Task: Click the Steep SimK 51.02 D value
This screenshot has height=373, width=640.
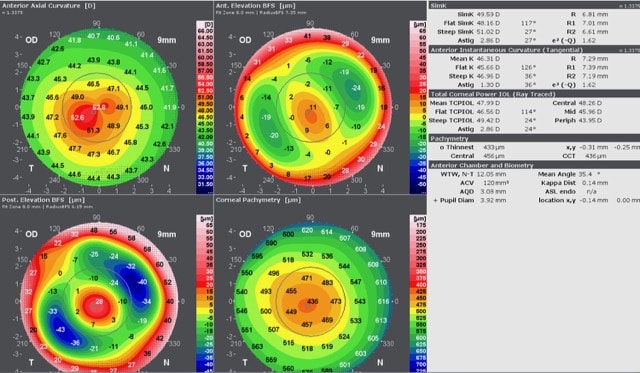Action: click(488, 32)
